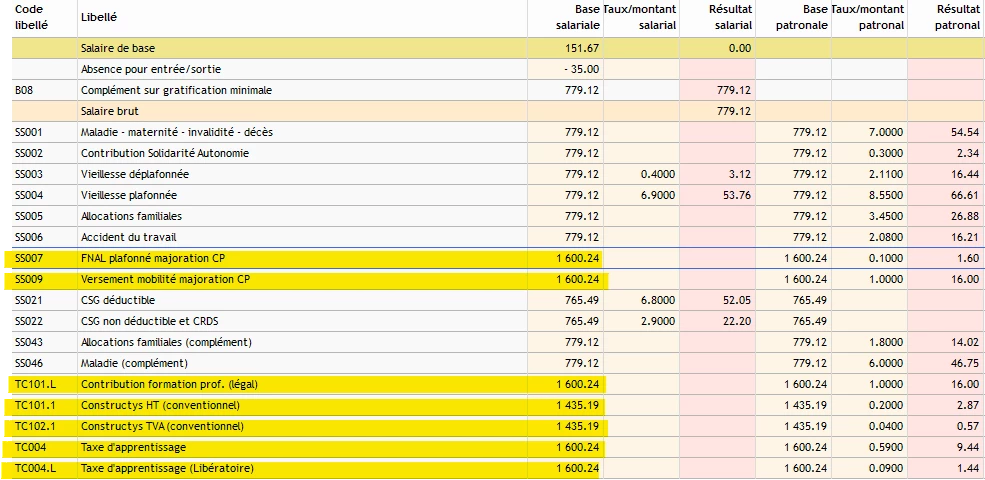Image resolution: width=985 pixels, height=480 pixels.
Task: Click the Résultat patronal column header
Action: (x=957, y=17)
